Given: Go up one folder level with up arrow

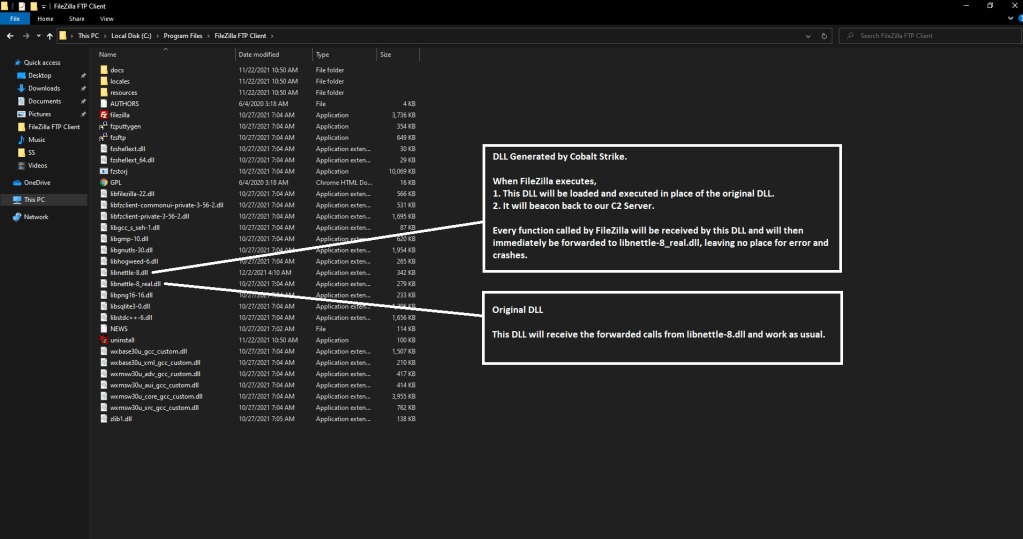Looking at the screenshot, I should (49, 36).
